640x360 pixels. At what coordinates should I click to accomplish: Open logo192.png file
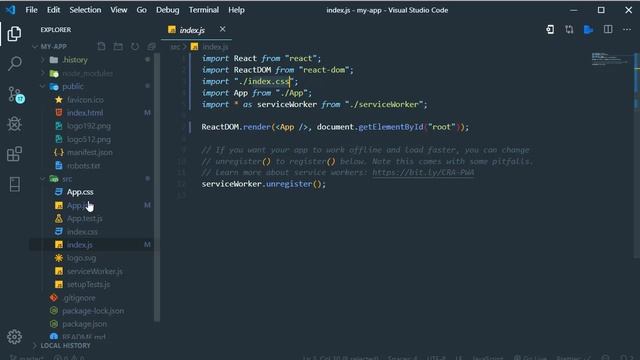pyautogui.click(x=89, y=126)
